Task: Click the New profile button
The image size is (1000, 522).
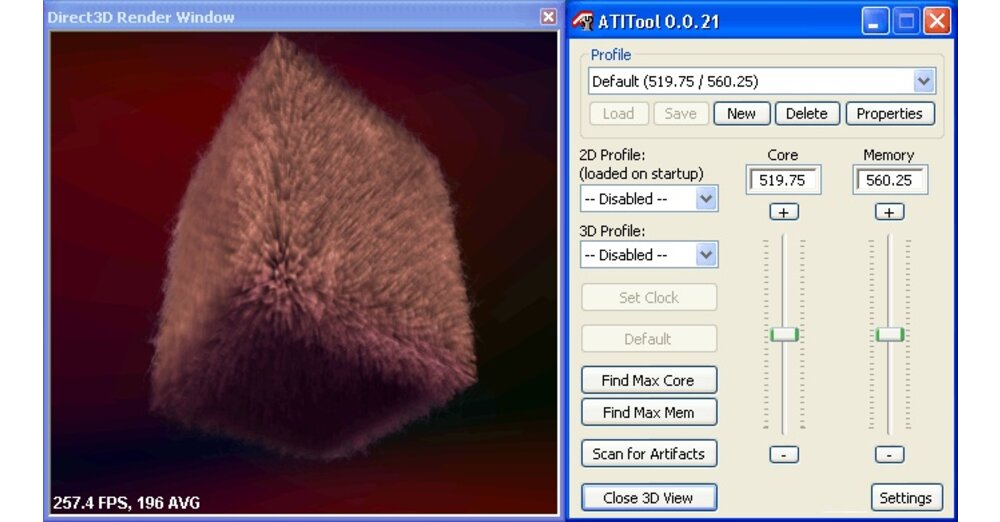Action: coord(741,114)
